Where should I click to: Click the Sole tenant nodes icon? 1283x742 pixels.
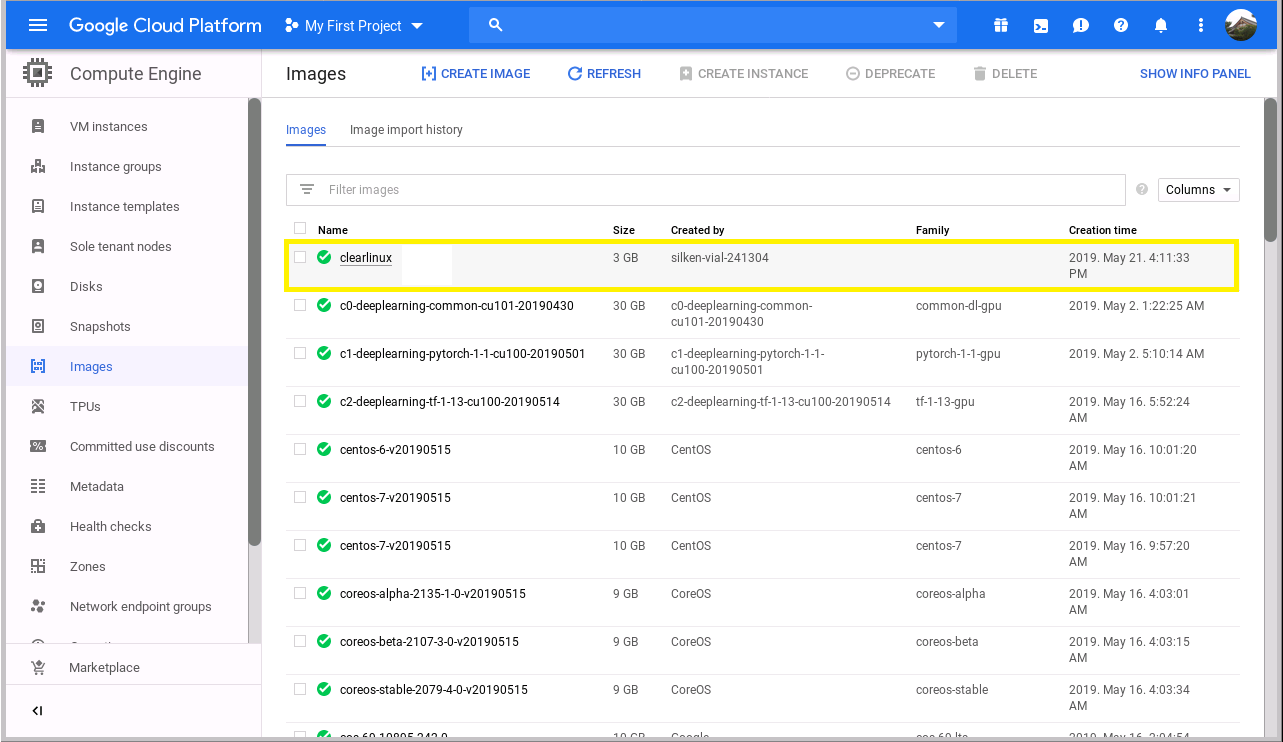38,246
